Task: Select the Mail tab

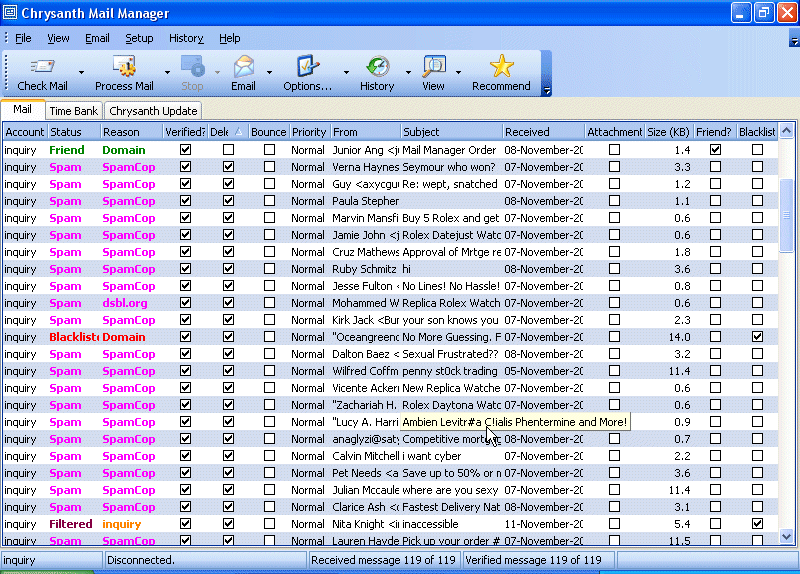Action: tap(22, 109)
